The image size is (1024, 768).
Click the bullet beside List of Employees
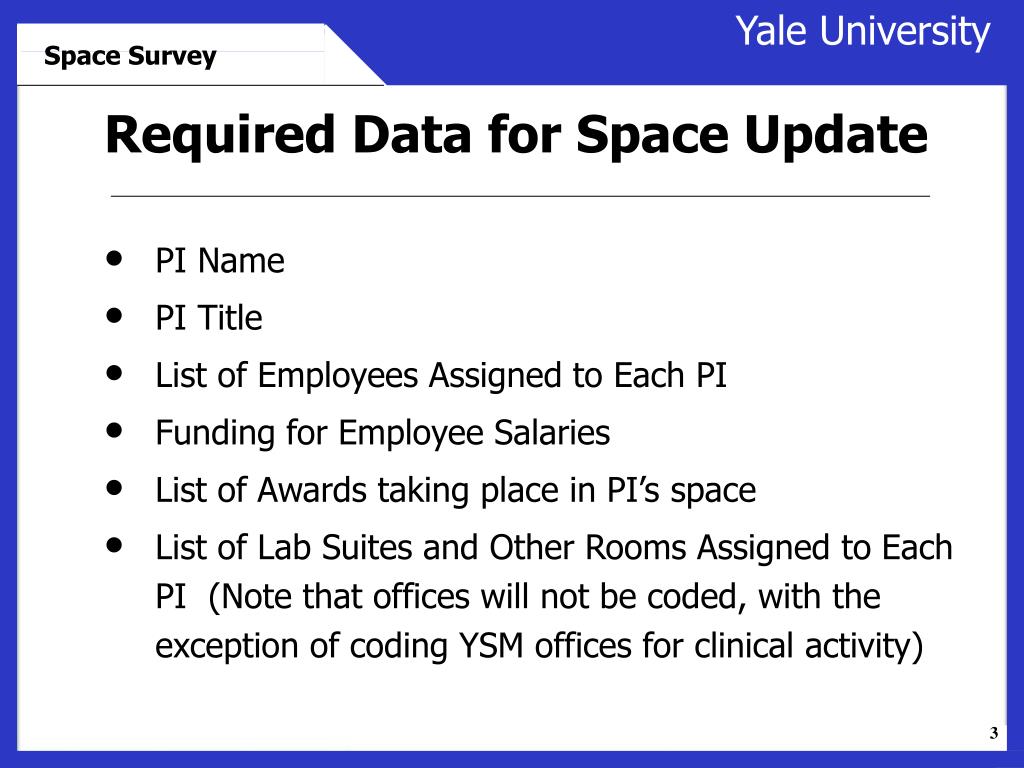point(115,373)
